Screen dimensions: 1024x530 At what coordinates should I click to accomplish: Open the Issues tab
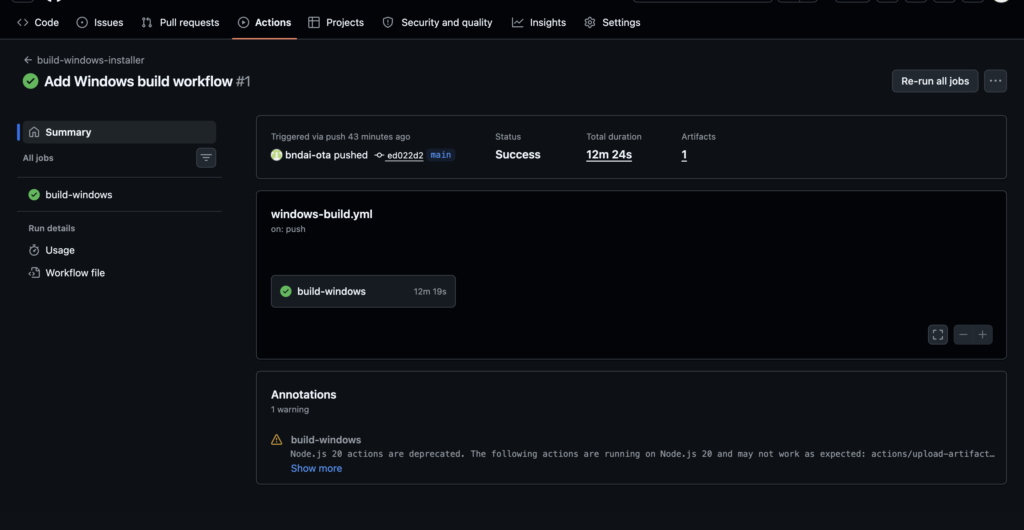click(100, 22)
